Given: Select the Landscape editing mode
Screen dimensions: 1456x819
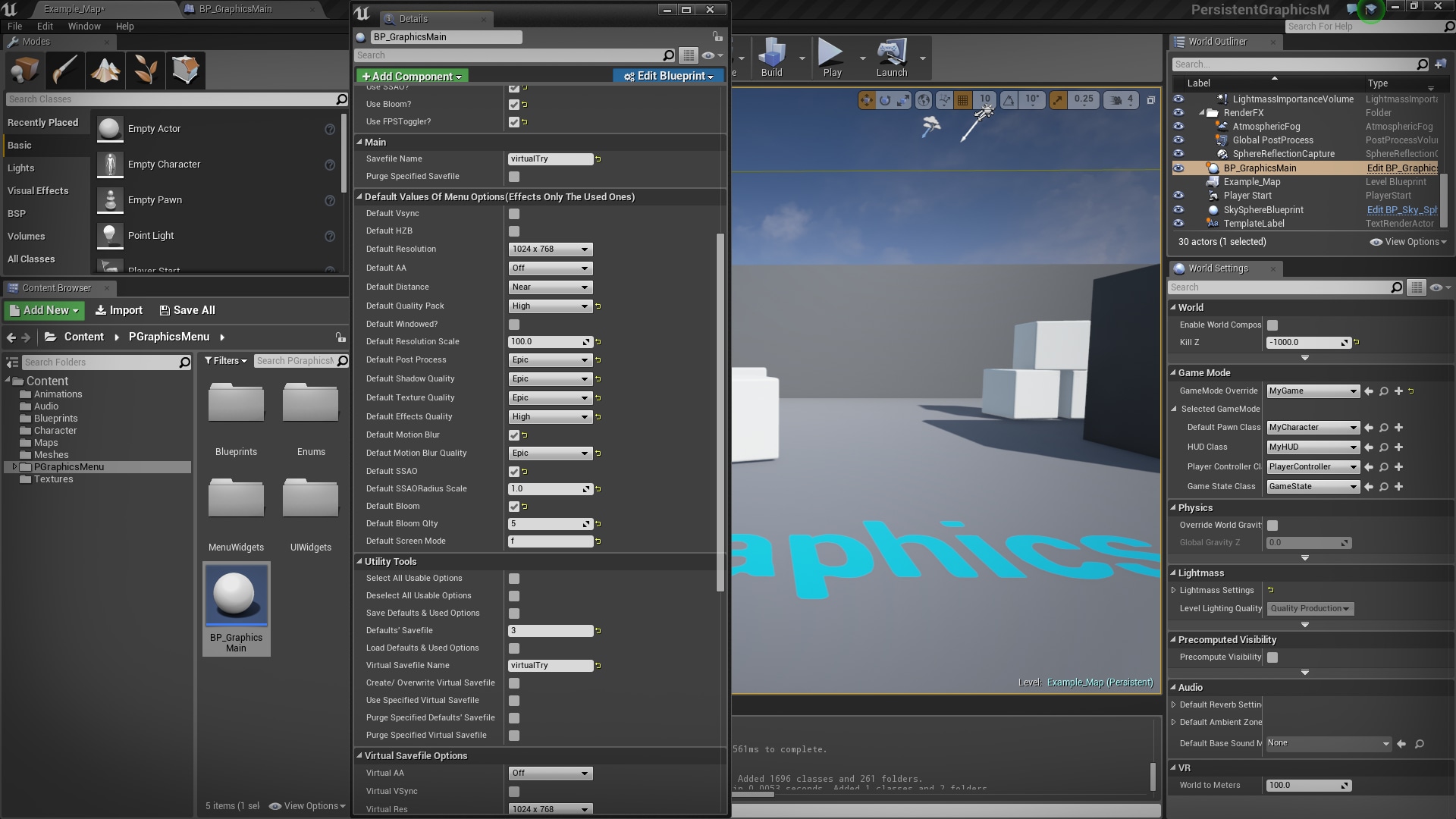Looking at the screenshot, I should tap(105, 70).
